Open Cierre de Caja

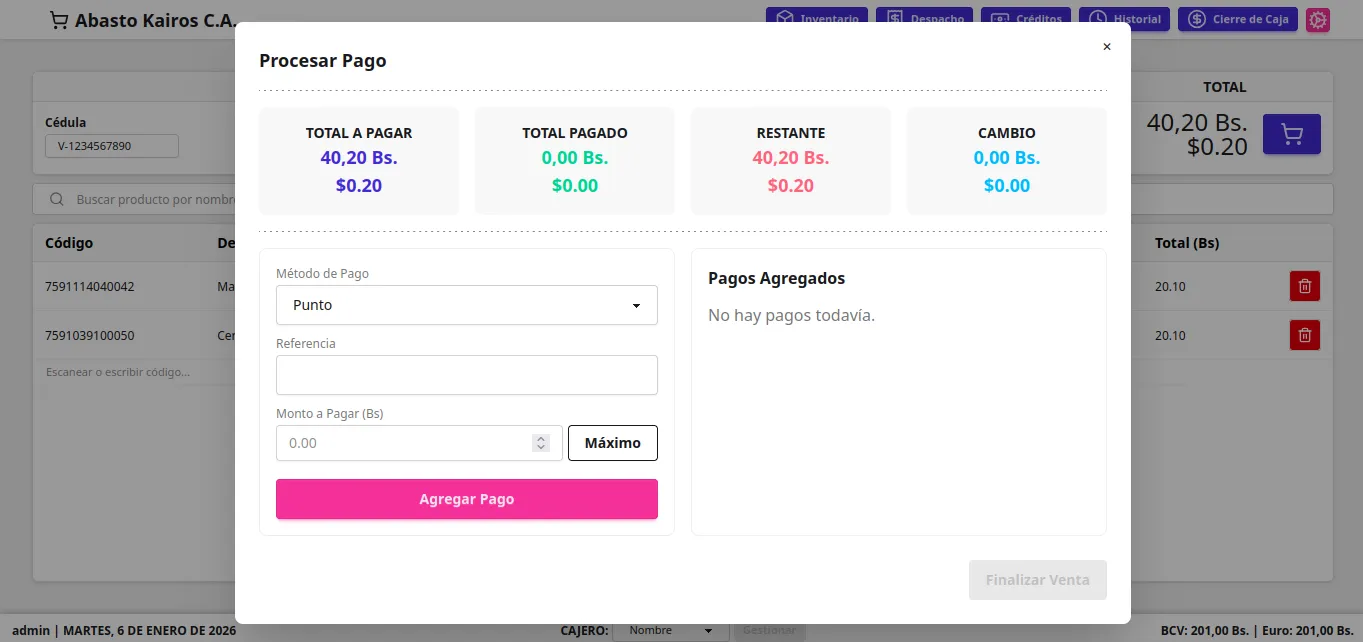(1238, 19)
